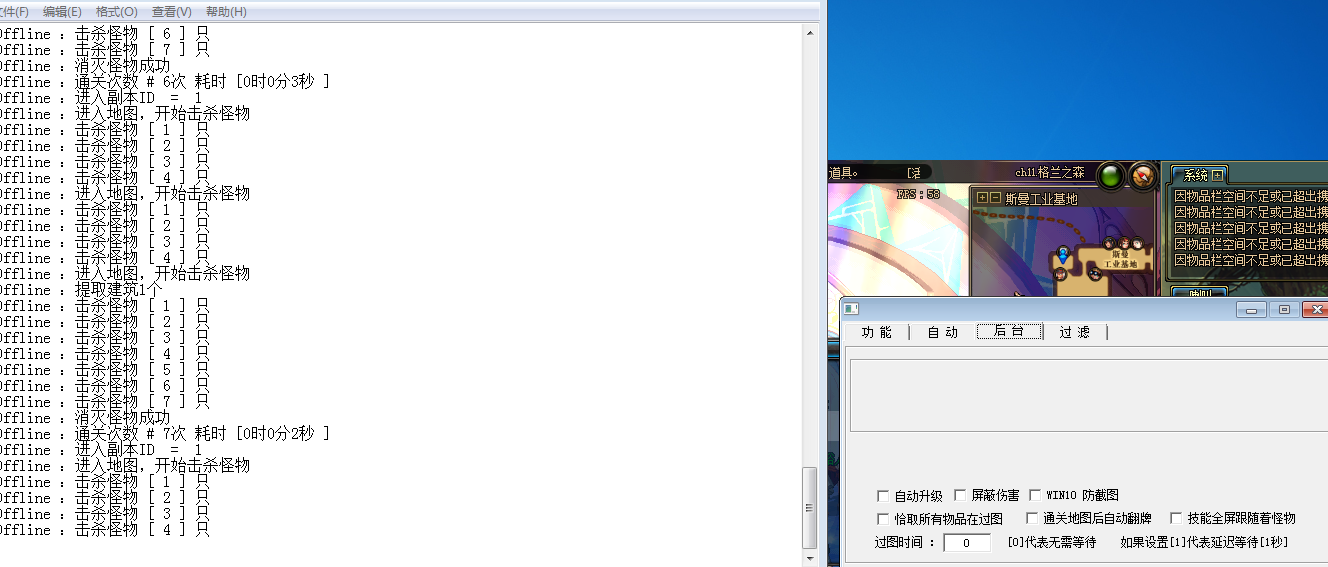
Task: Switch to the 过滤 tab
Action: [1074, 332]
